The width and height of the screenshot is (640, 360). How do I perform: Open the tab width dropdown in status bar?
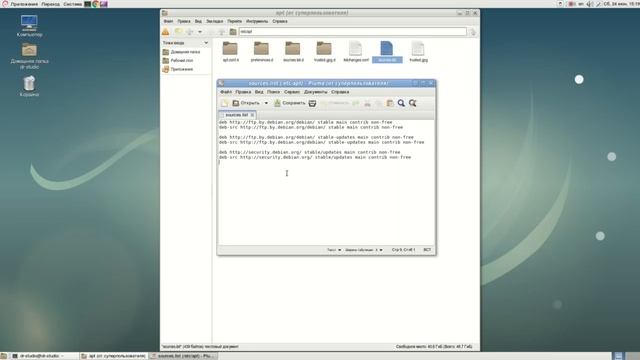point(364,250)
